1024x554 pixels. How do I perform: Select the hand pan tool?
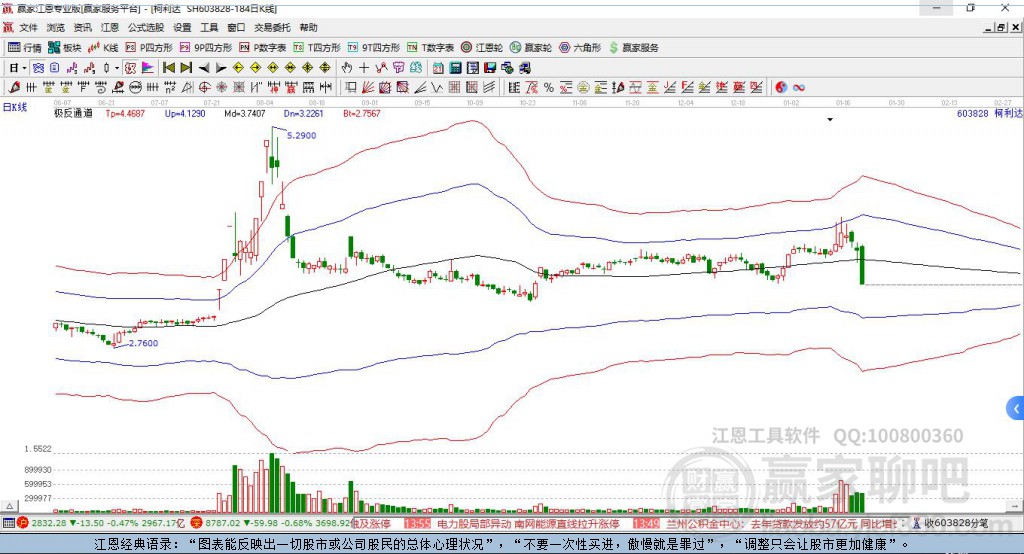tap(347, 68)
